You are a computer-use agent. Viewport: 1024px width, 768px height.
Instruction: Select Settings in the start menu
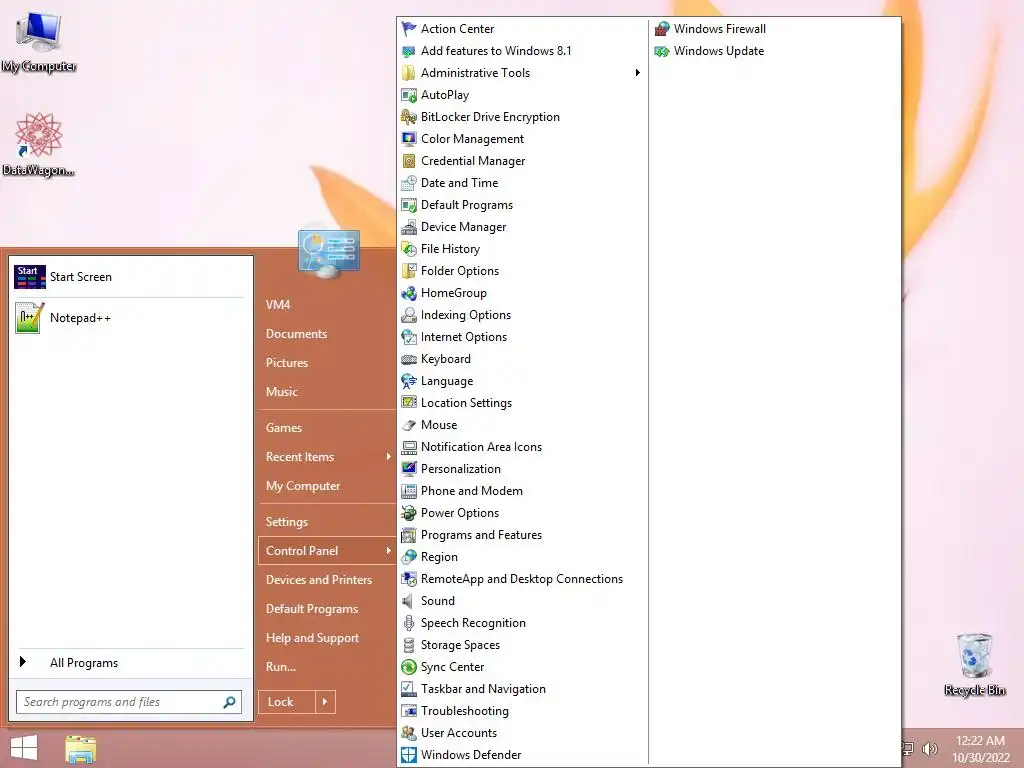tap(287, 522)
